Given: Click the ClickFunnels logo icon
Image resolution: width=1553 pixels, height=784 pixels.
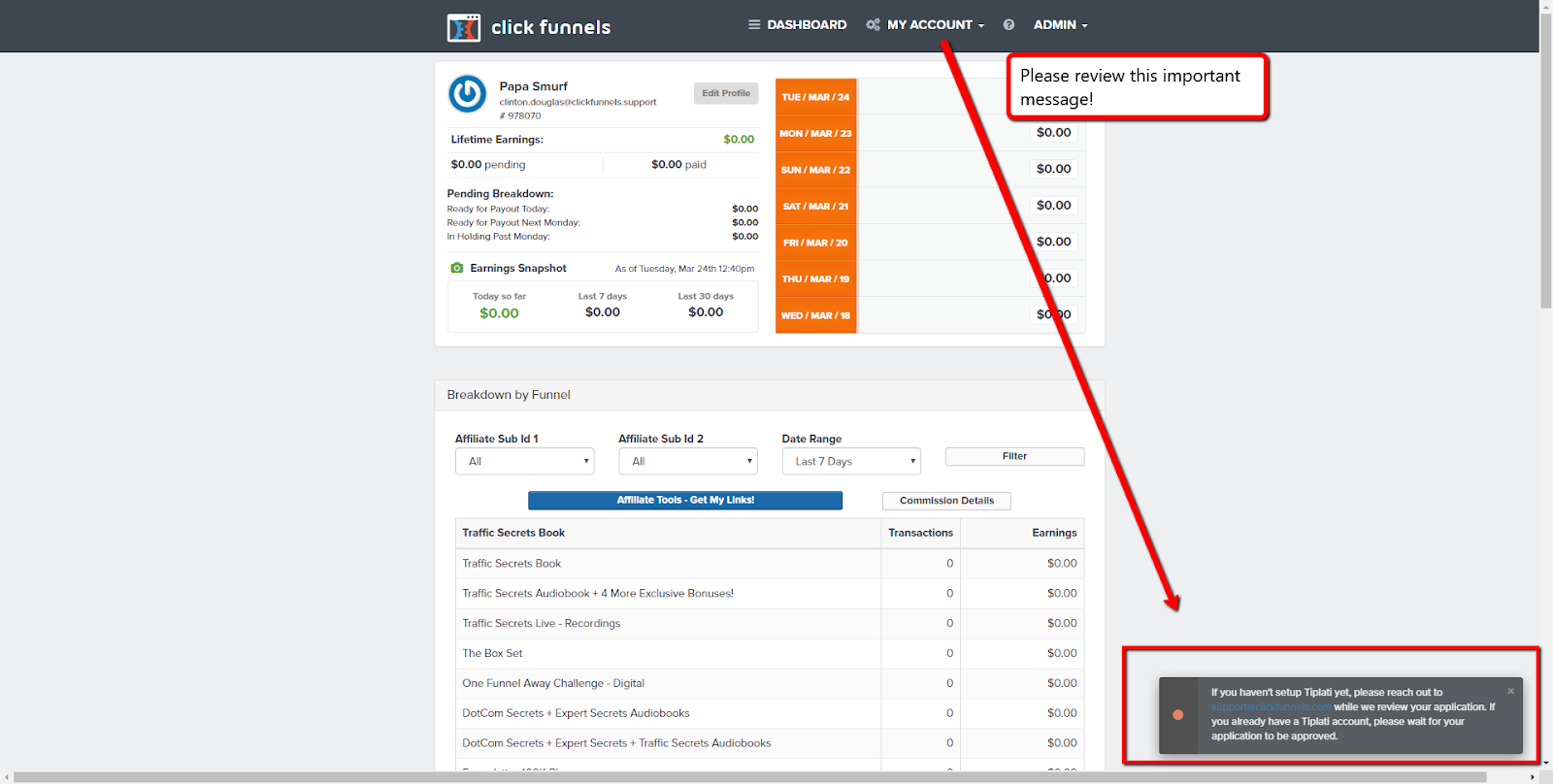Looking at the screenshot, I should [x=464, y=27].
